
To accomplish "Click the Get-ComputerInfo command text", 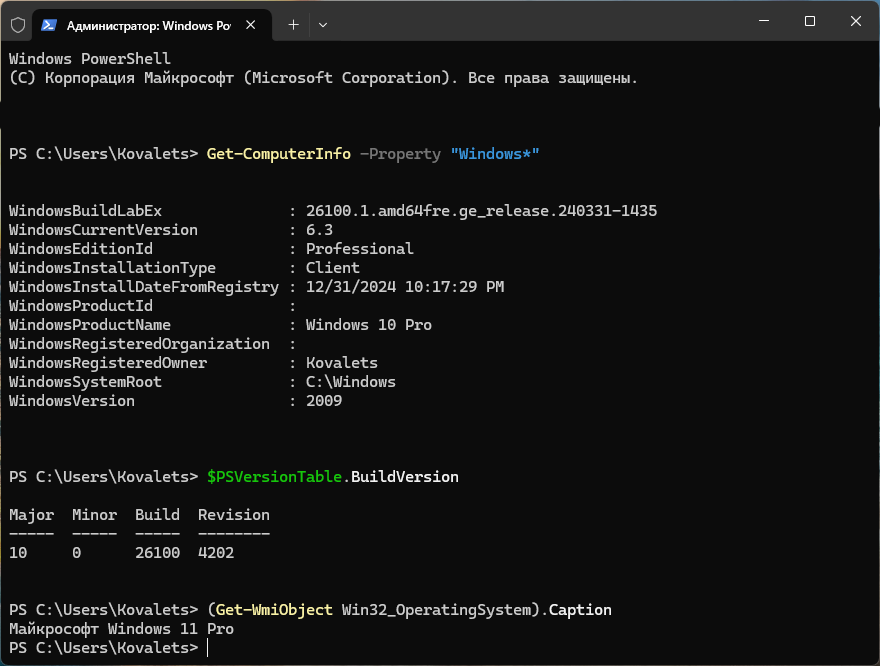I will tap(278, 154).
